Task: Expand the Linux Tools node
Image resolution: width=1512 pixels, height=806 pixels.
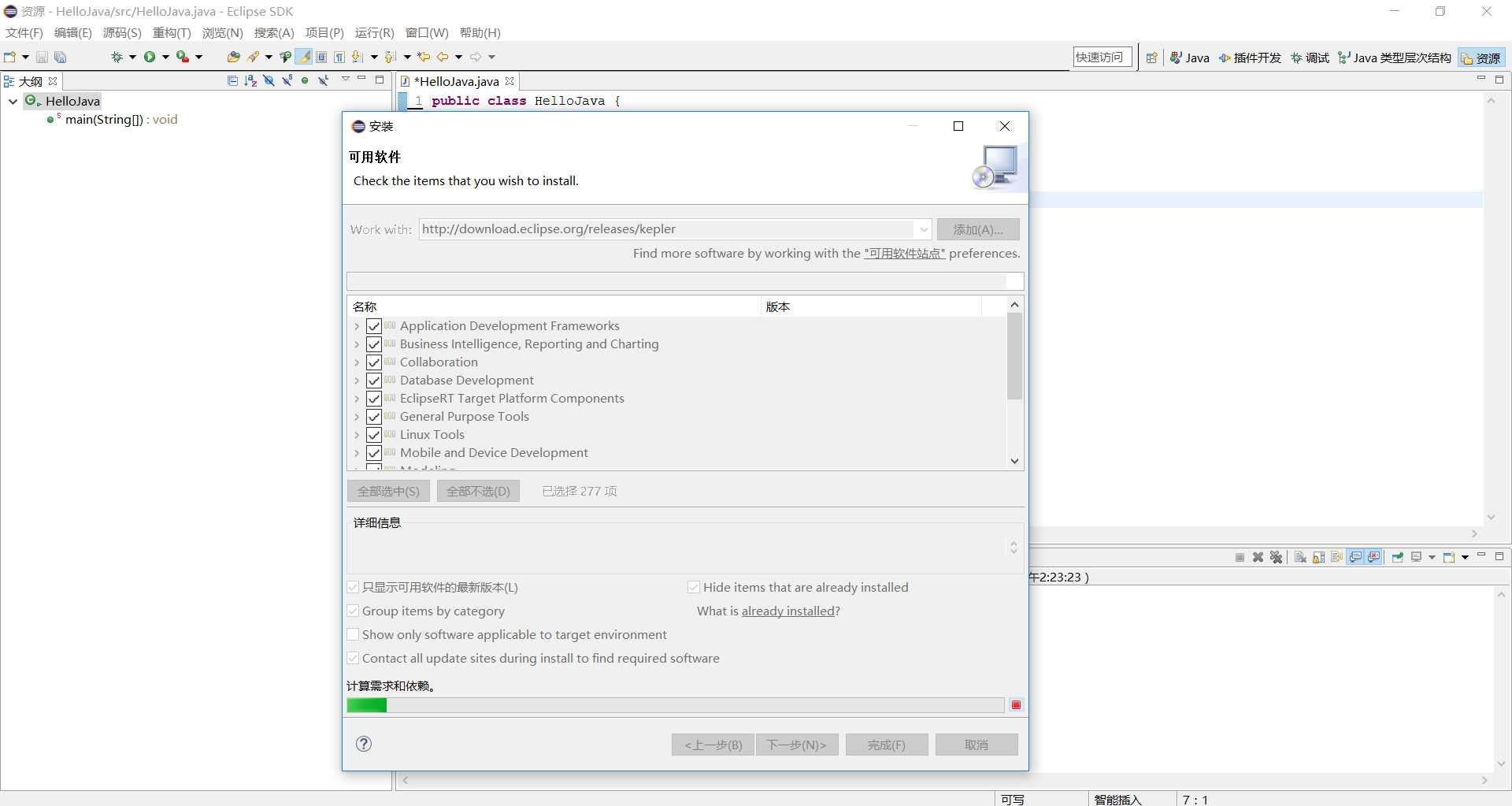Action: (357, 435)
